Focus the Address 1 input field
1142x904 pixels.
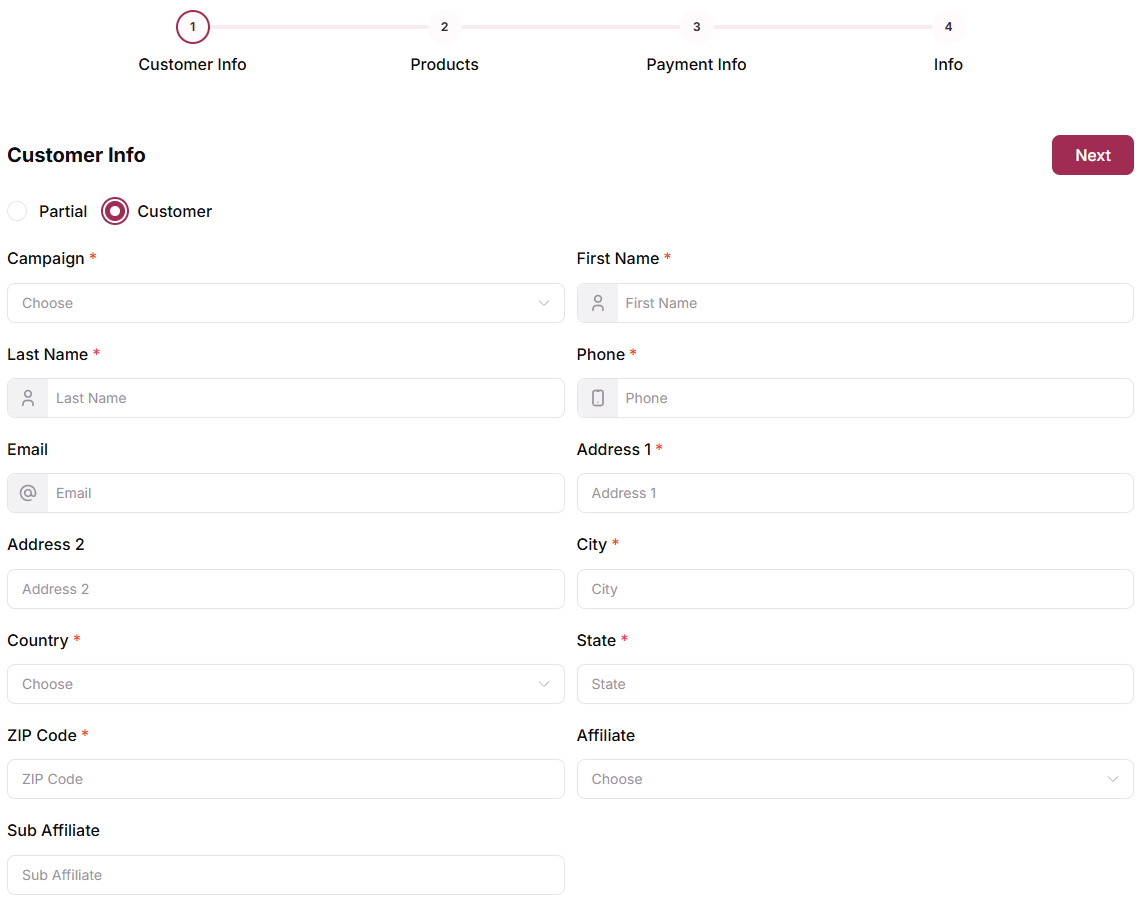(x=855, y=493)
